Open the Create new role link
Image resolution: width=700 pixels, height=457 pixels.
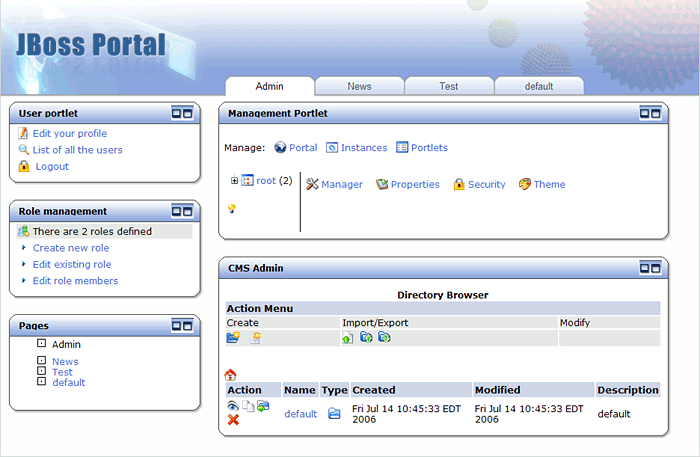click(x=71, y=248)
